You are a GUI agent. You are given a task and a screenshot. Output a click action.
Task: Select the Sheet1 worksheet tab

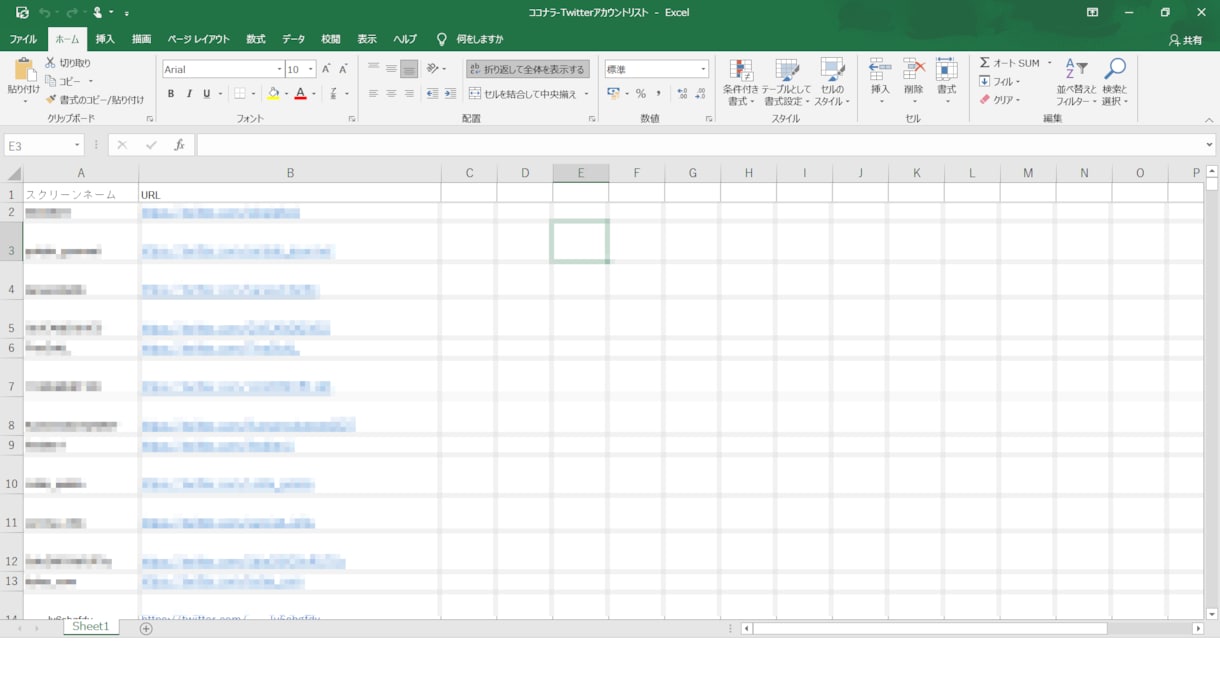point(90,627)
